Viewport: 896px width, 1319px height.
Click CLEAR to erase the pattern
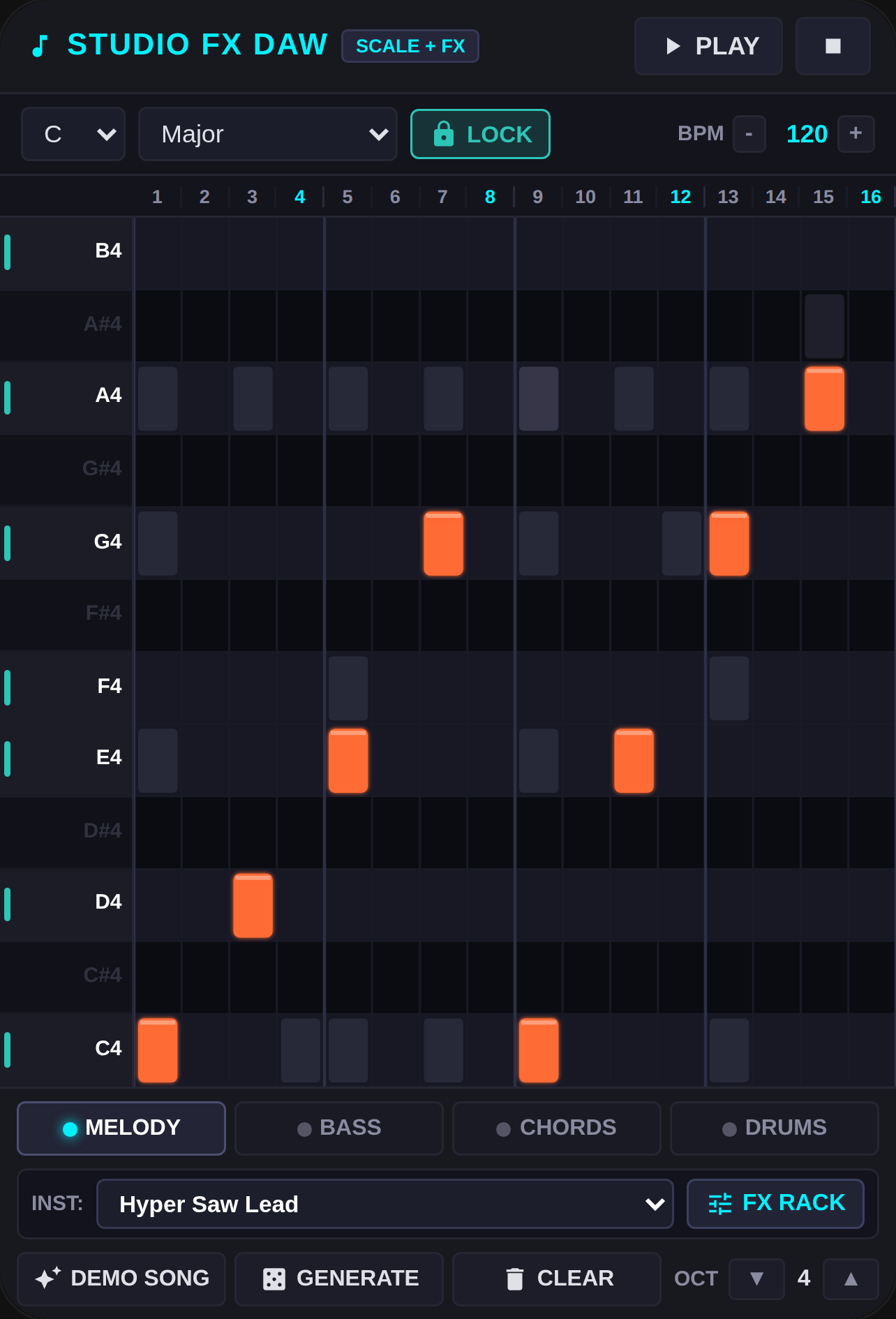tap(557, 1279)
